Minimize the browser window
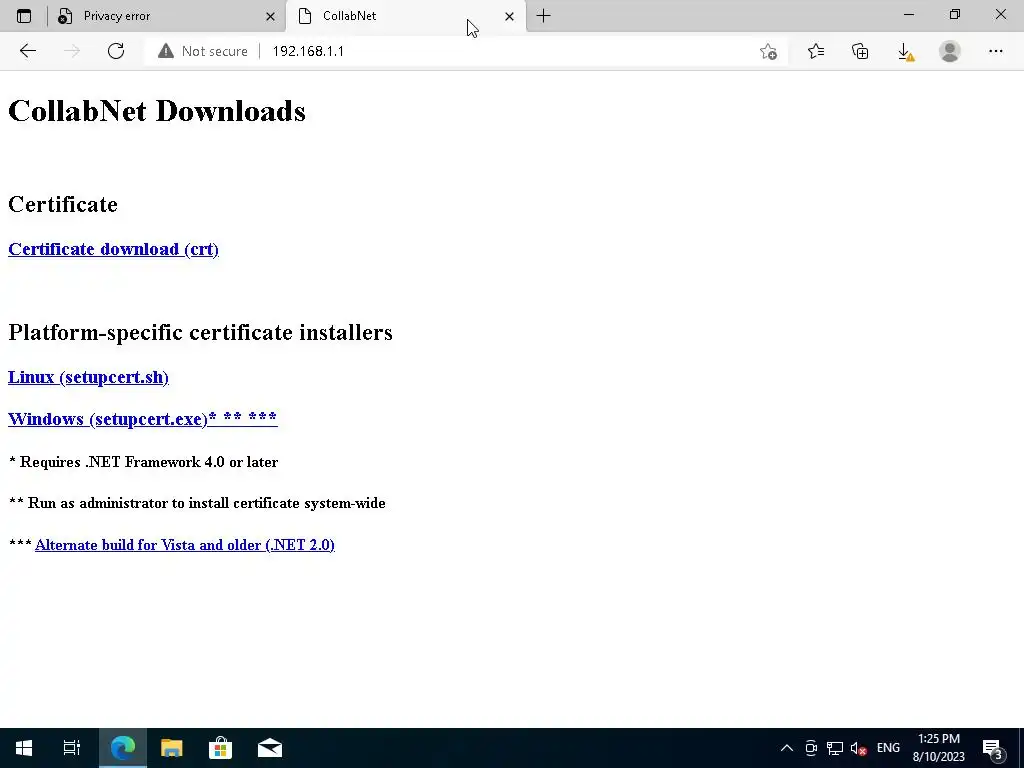1024x768 pixels. (x=909, y=14)
